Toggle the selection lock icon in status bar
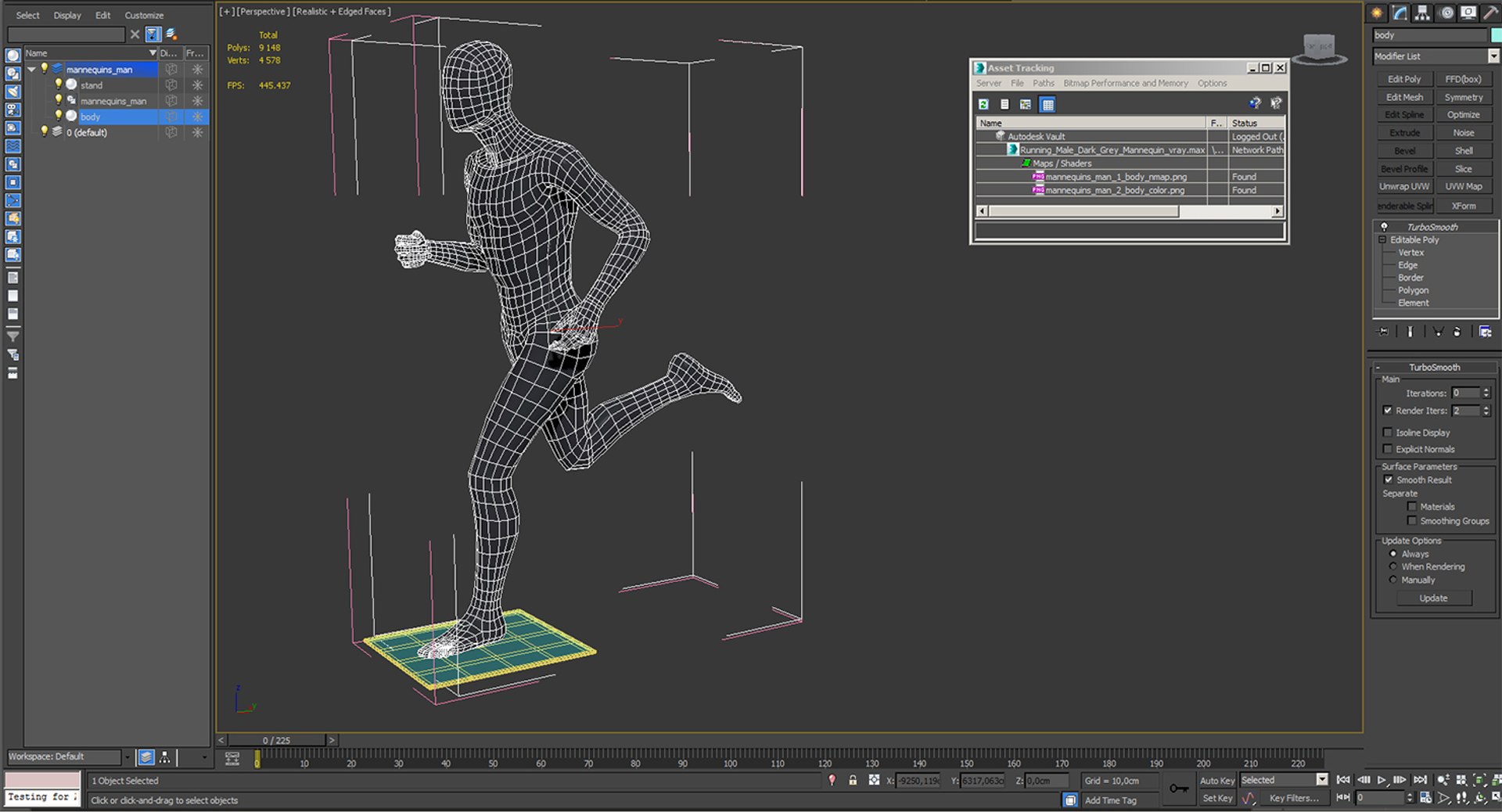Viewport: 1502px width, 812px height. (x=853, y=780)
